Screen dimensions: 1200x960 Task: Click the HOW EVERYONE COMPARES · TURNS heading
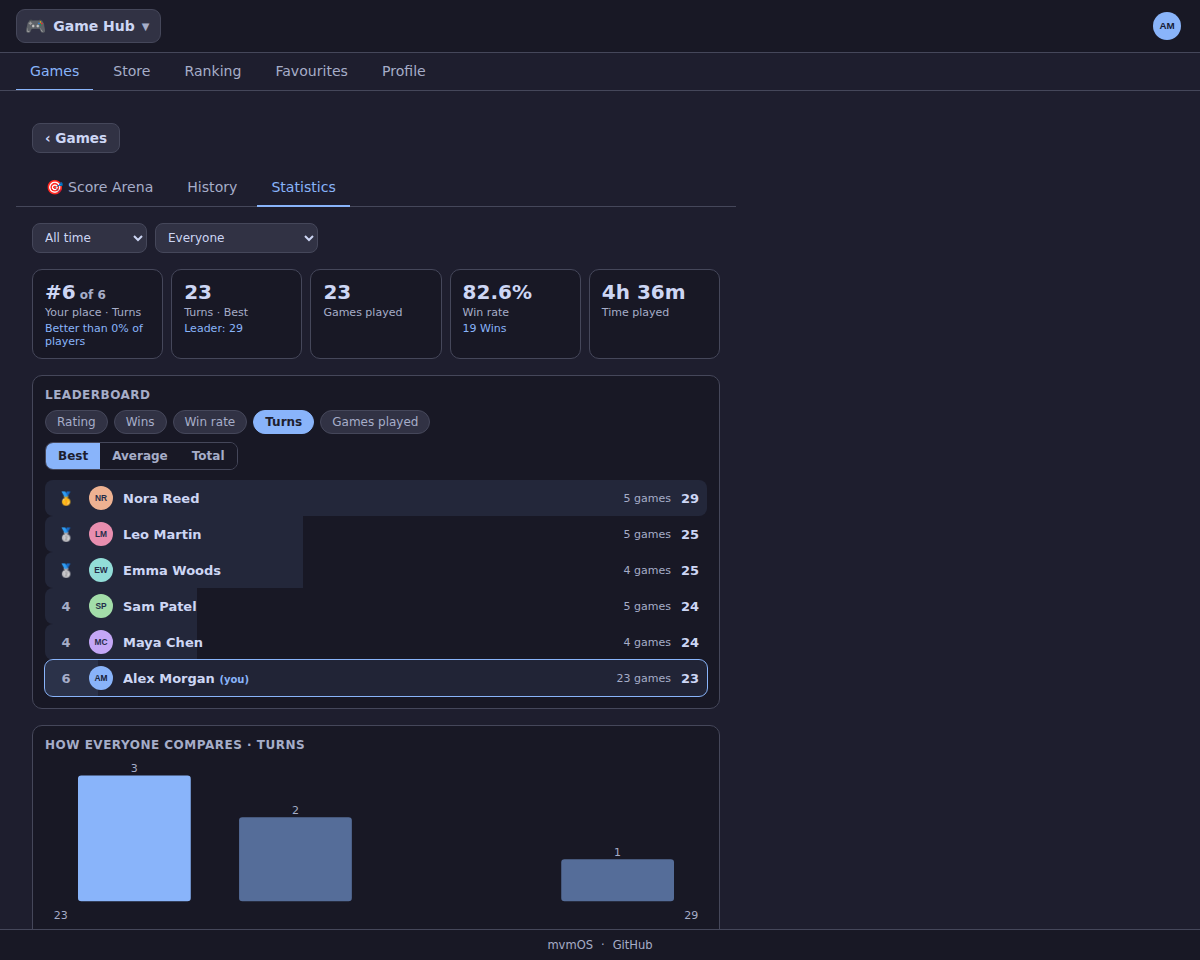175,745
